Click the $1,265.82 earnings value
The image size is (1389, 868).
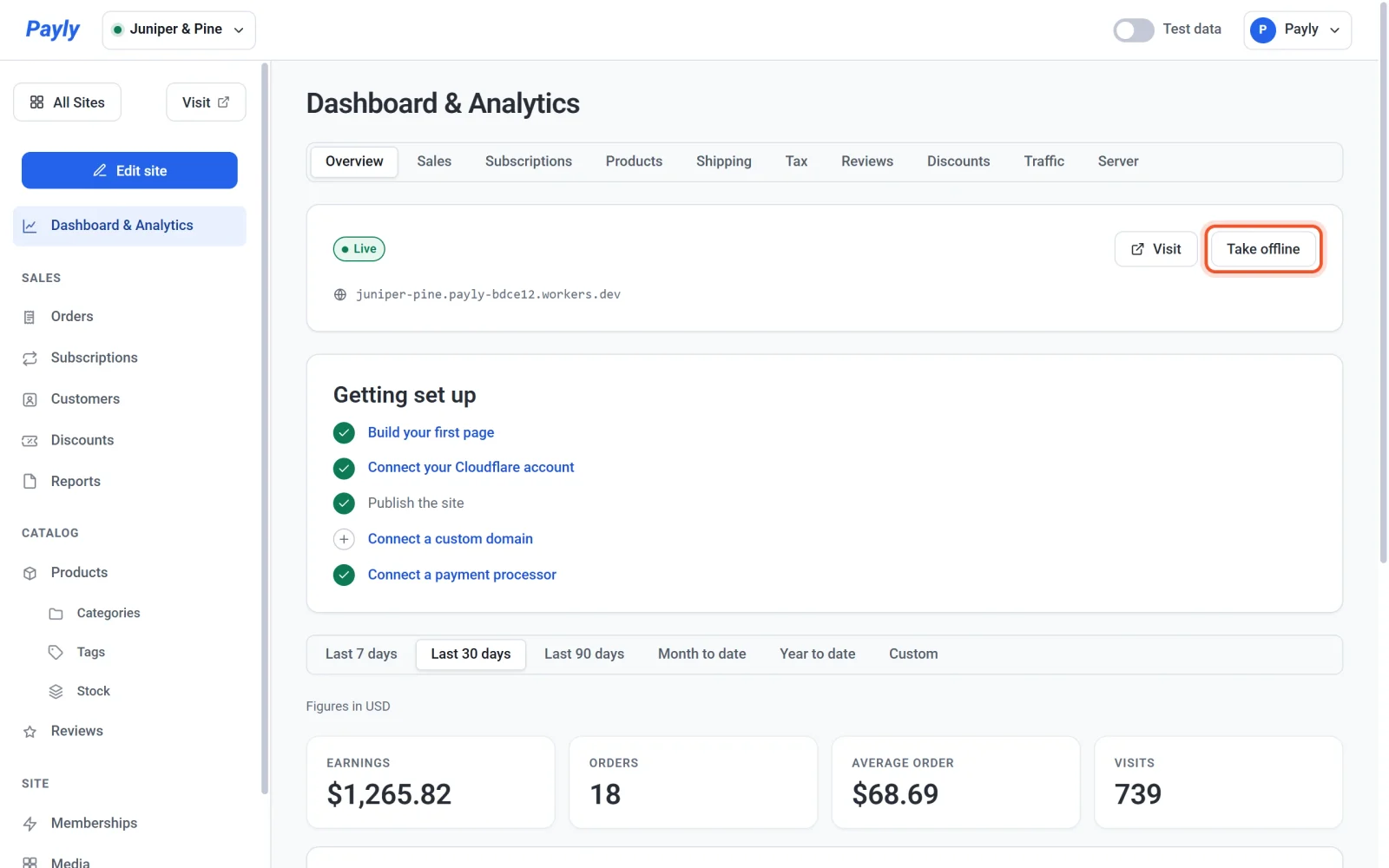click(x=389, y=794)
